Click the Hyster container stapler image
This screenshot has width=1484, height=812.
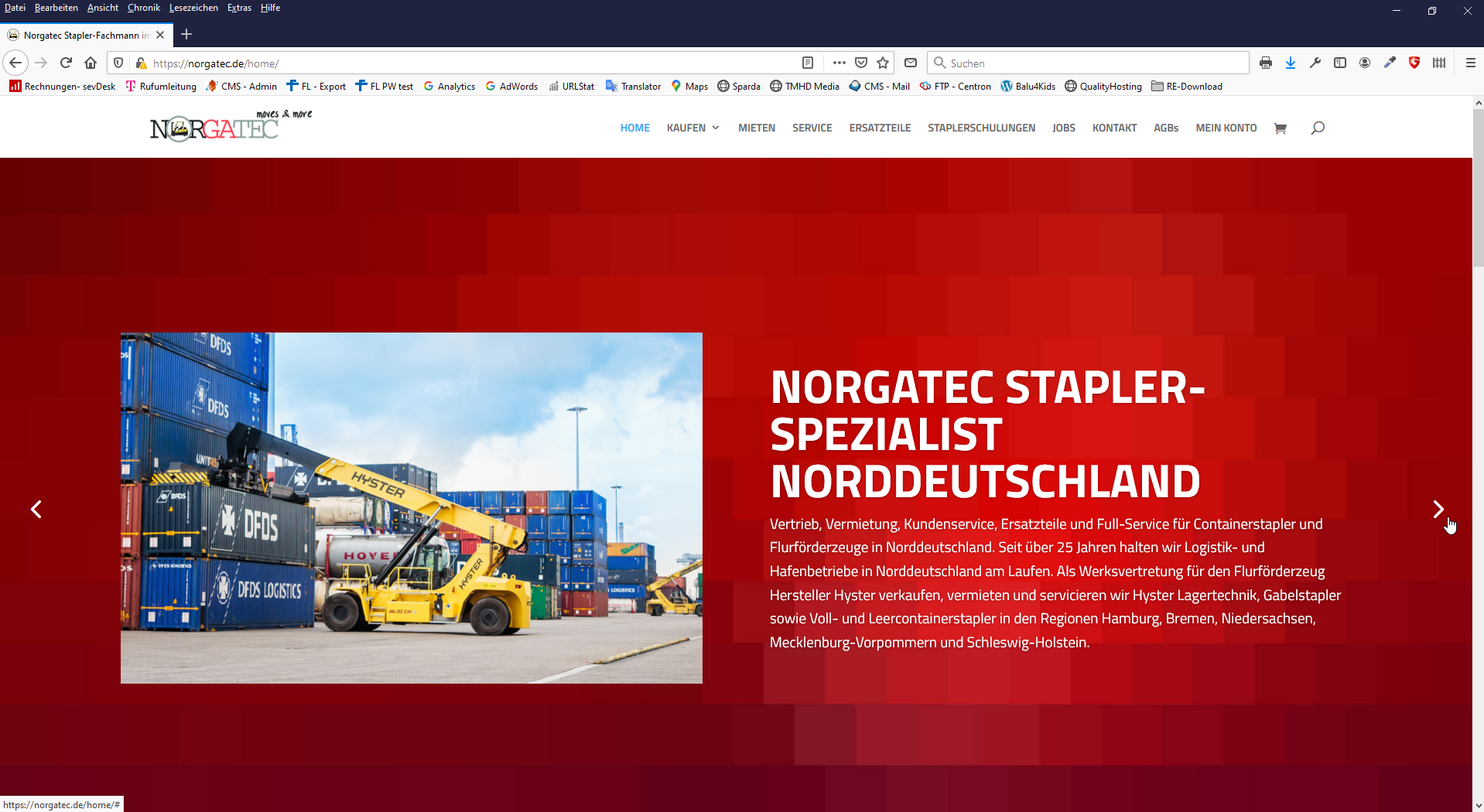(x=412, y=508)
